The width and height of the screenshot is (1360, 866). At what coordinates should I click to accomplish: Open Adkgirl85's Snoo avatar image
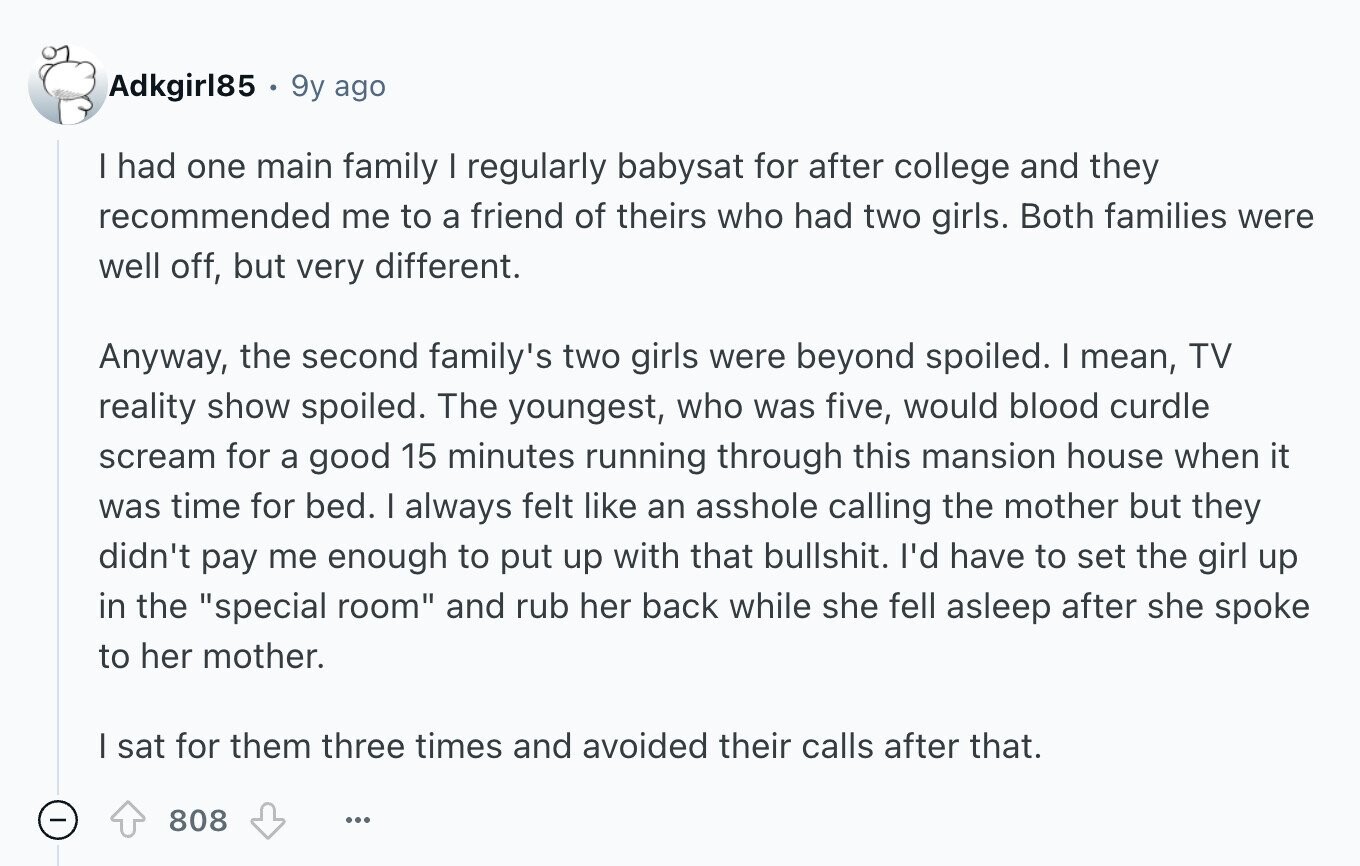coord(66,86)
